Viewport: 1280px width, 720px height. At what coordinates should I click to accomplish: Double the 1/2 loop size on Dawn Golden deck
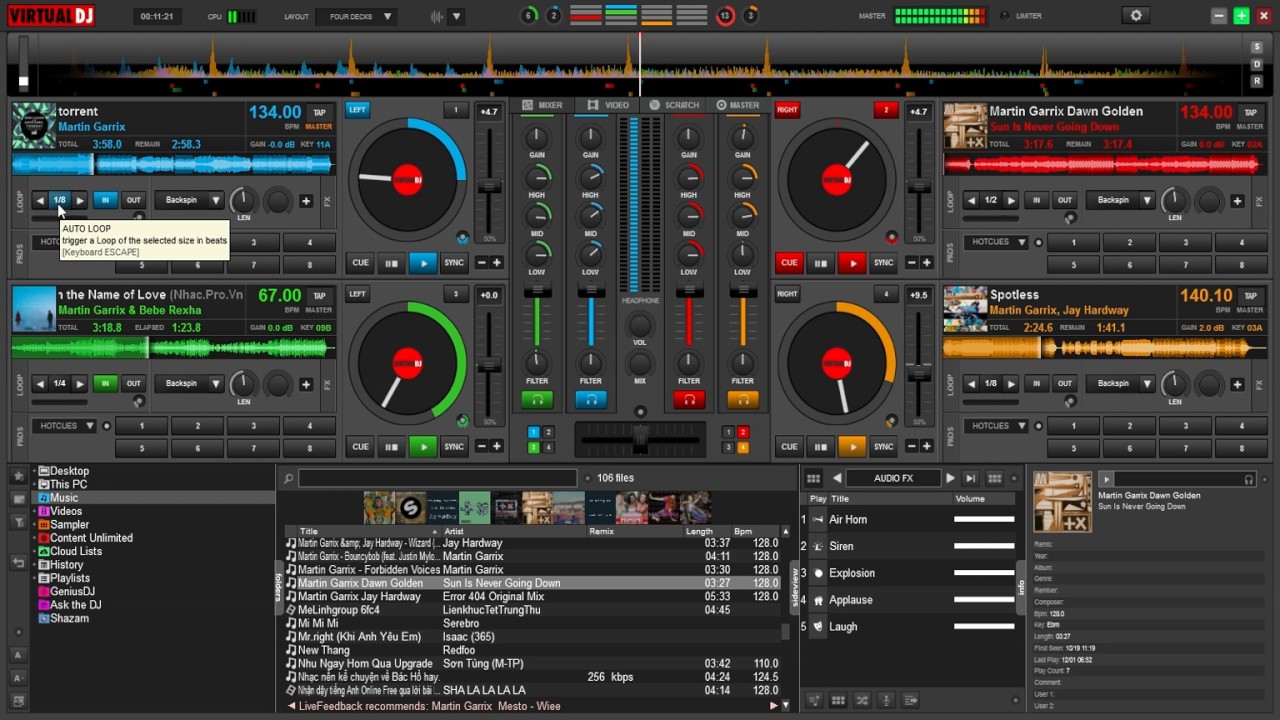1011,201
